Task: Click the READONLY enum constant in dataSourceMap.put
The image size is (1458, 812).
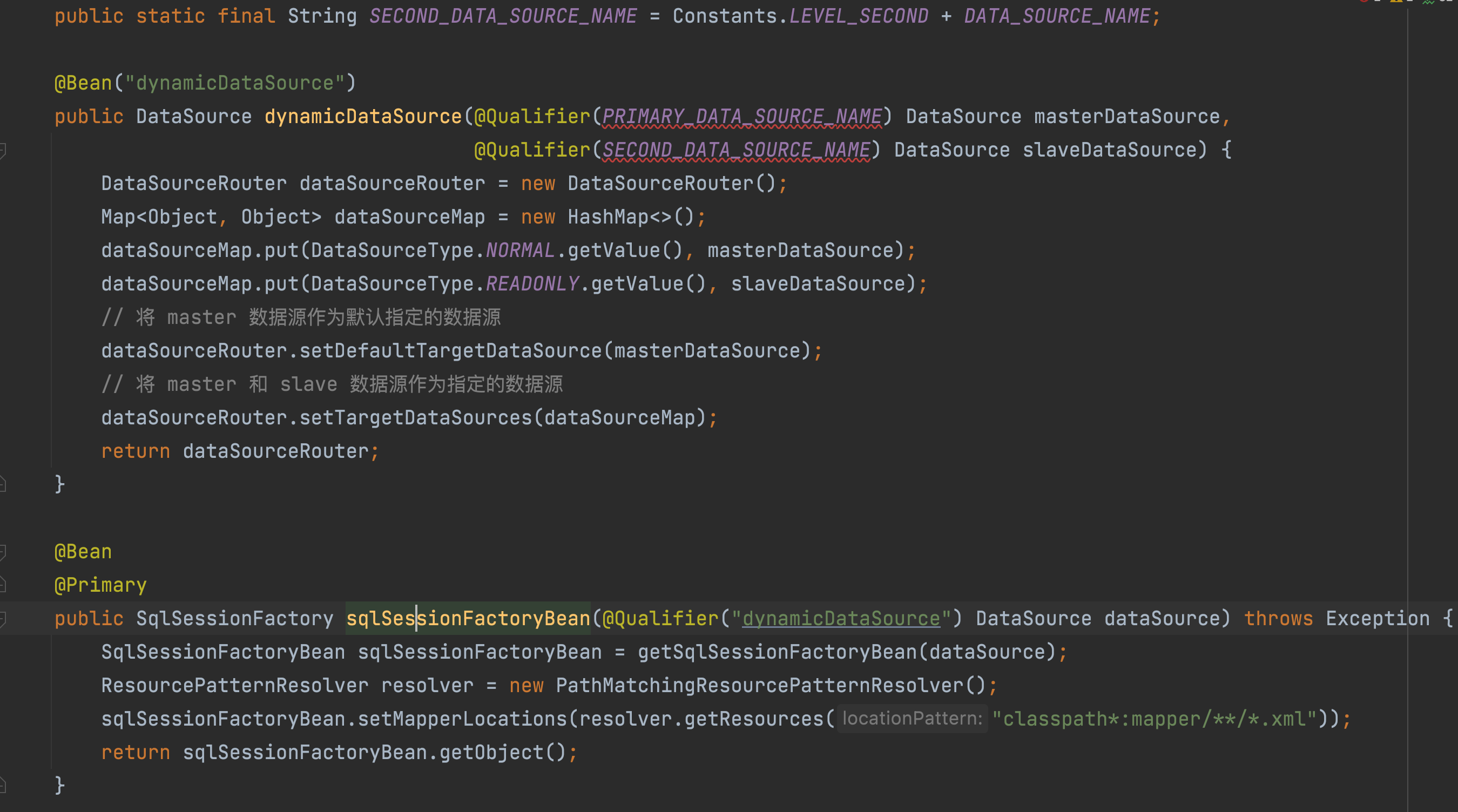Action: click(532, 283)
